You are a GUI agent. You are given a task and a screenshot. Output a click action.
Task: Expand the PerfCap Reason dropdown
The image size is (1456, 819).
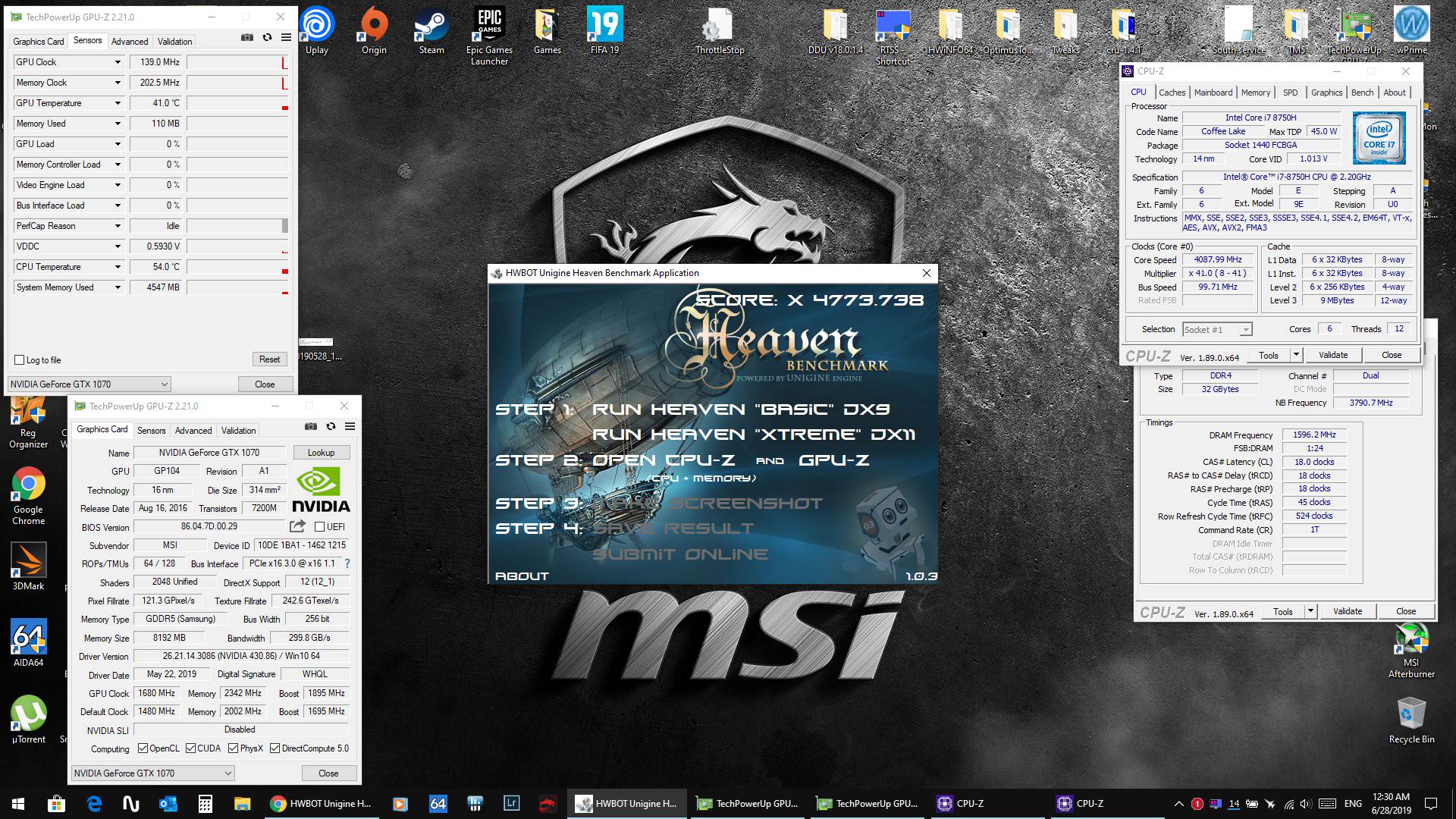click(x=118, y=226)
